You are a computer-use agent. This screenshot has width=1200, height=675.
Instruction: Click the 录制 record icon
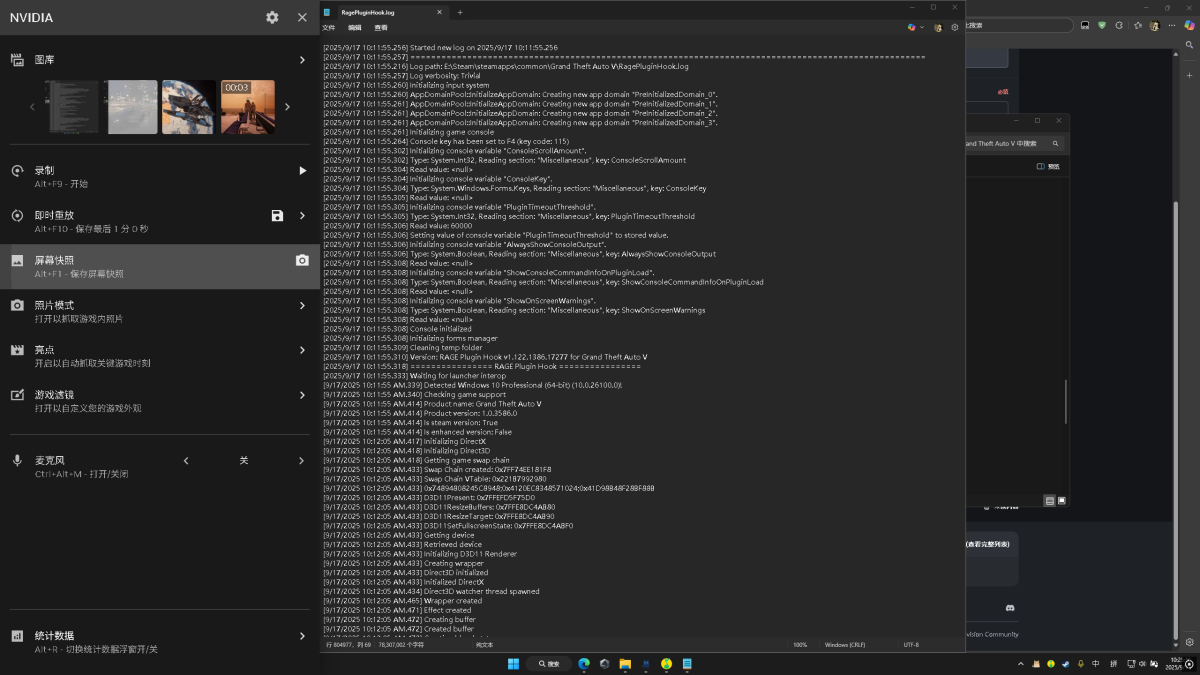click(x=17, y=171)
